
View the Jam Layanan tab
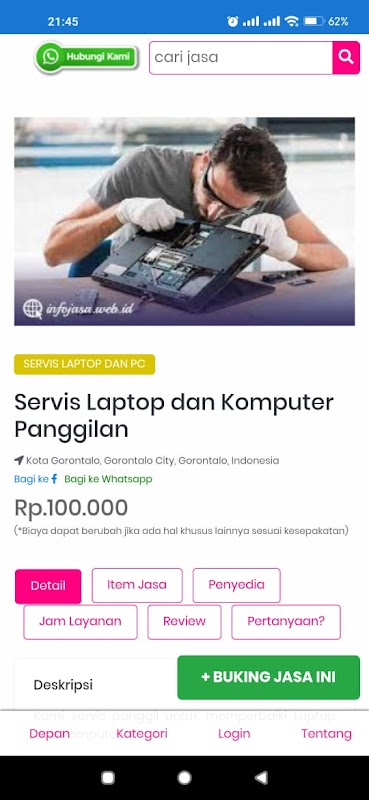[x=80, y=622]
